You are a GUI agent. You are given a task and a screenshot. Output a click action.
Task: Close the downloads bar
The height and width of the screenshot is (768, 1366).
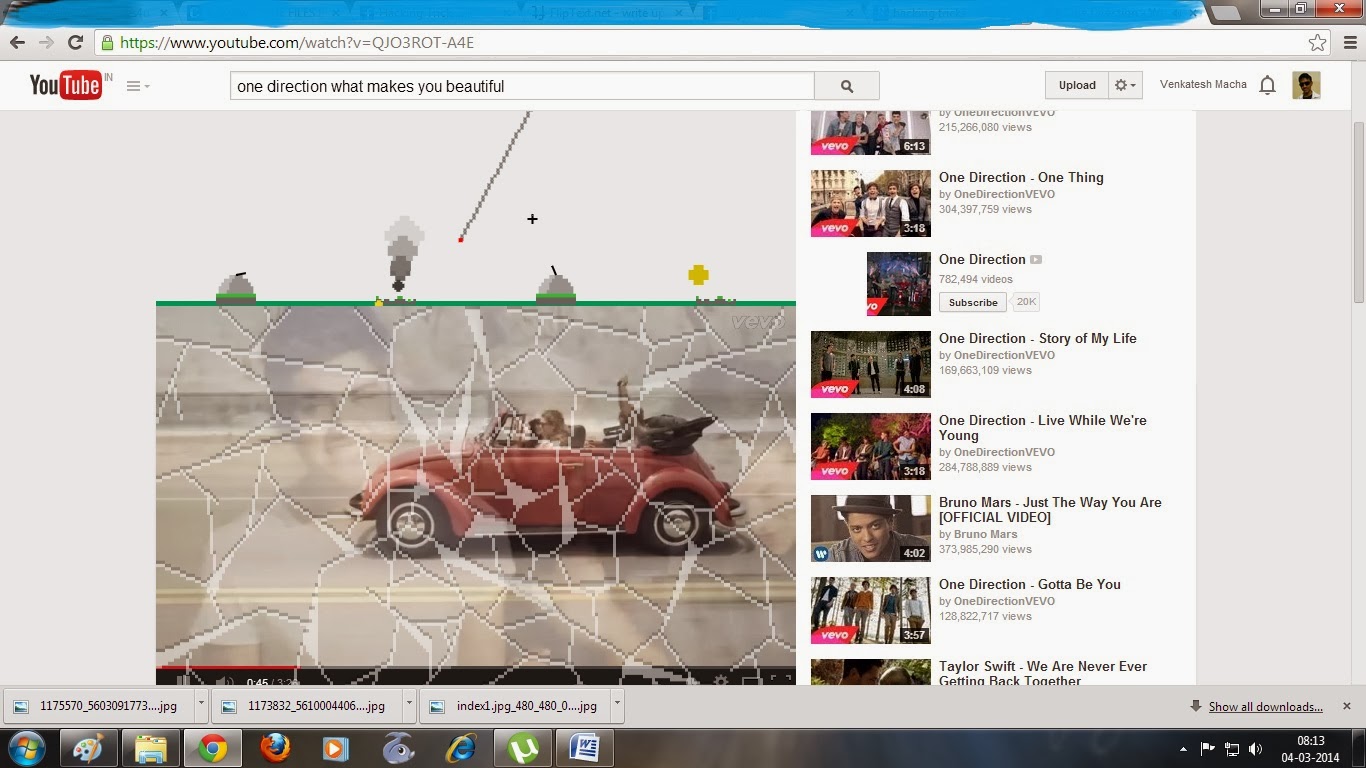[x=1346, y=705]
